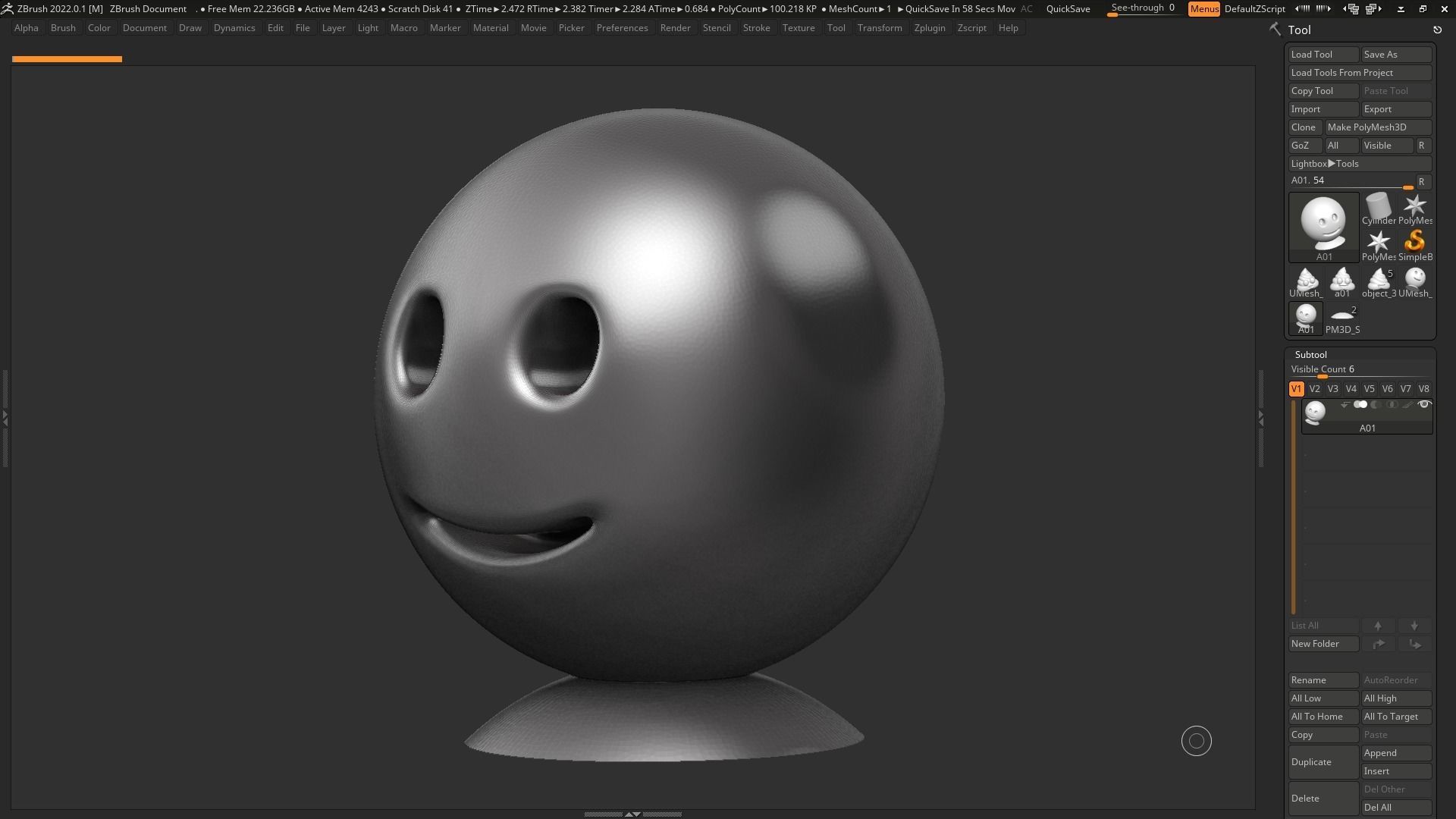Toggle A01 subtool polypaint brush icon

[x=1407, y=405]
